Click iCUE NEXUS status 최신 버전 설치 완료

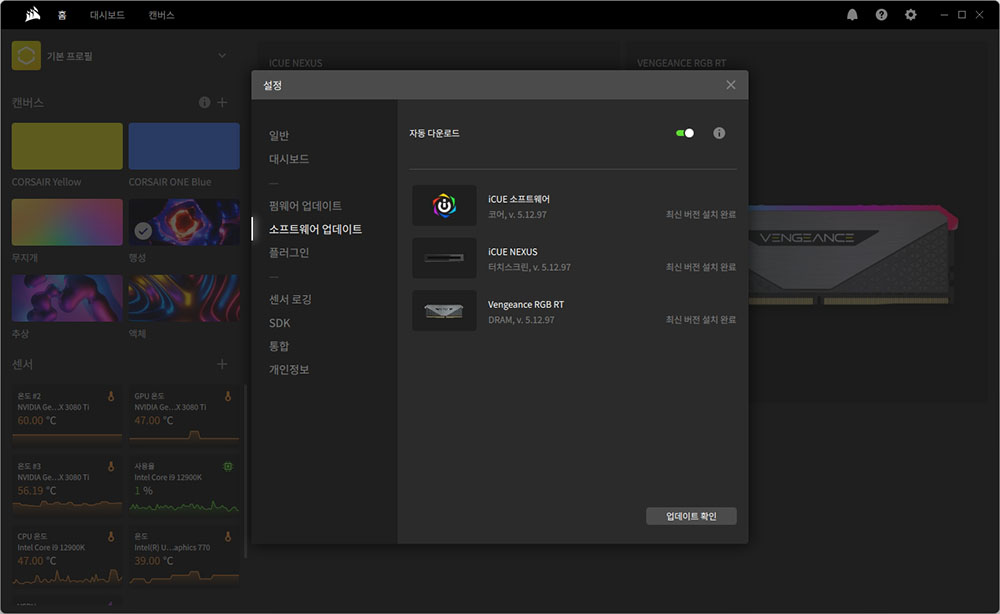pos(700,267)
